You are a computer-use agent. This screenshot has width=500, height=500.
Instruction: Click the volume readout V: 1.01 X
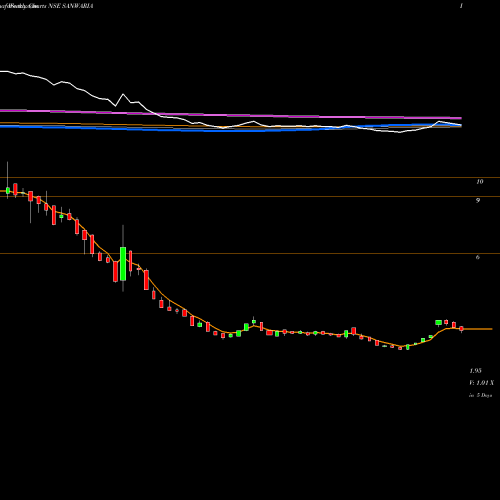pos(482,383)
